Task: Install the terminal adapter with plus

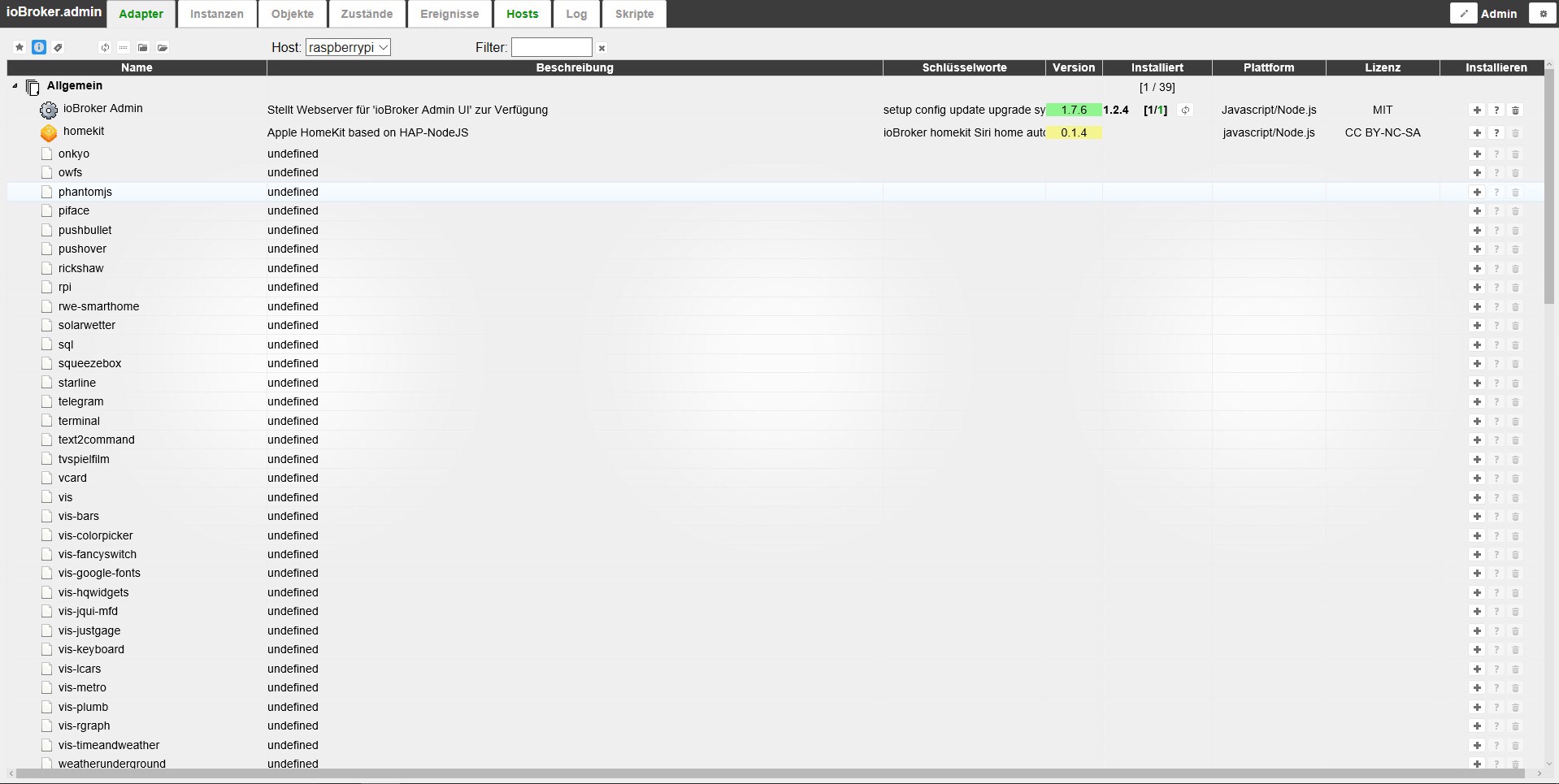Action: (x=1477, y=421)
